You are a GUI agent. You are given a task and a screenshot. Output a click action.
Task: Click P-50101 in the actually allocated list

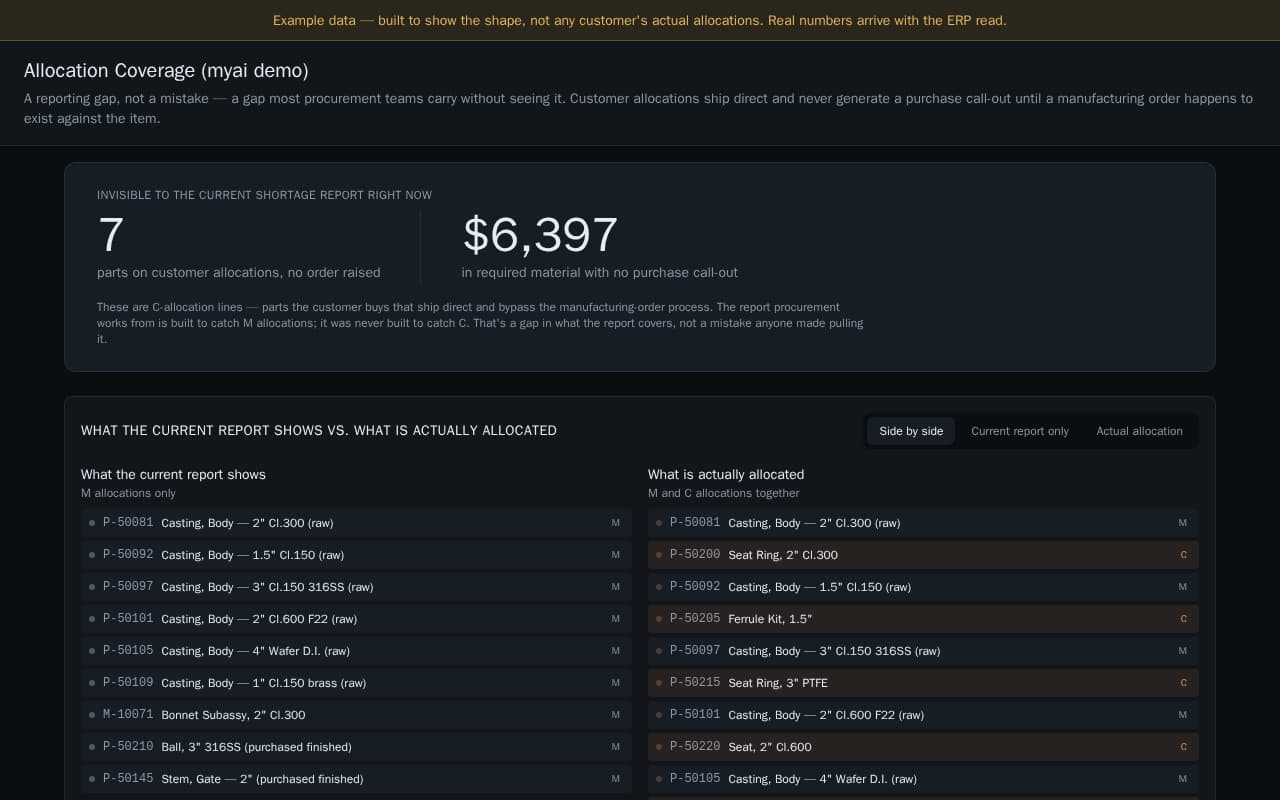tap(923, 715)
